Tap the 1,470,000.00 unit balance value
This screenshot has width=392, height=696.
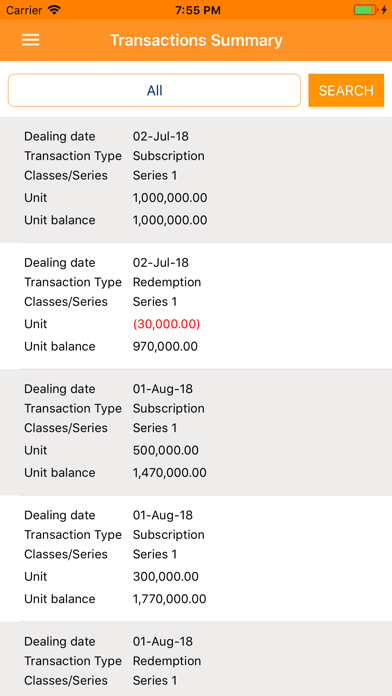coord(170,473)
